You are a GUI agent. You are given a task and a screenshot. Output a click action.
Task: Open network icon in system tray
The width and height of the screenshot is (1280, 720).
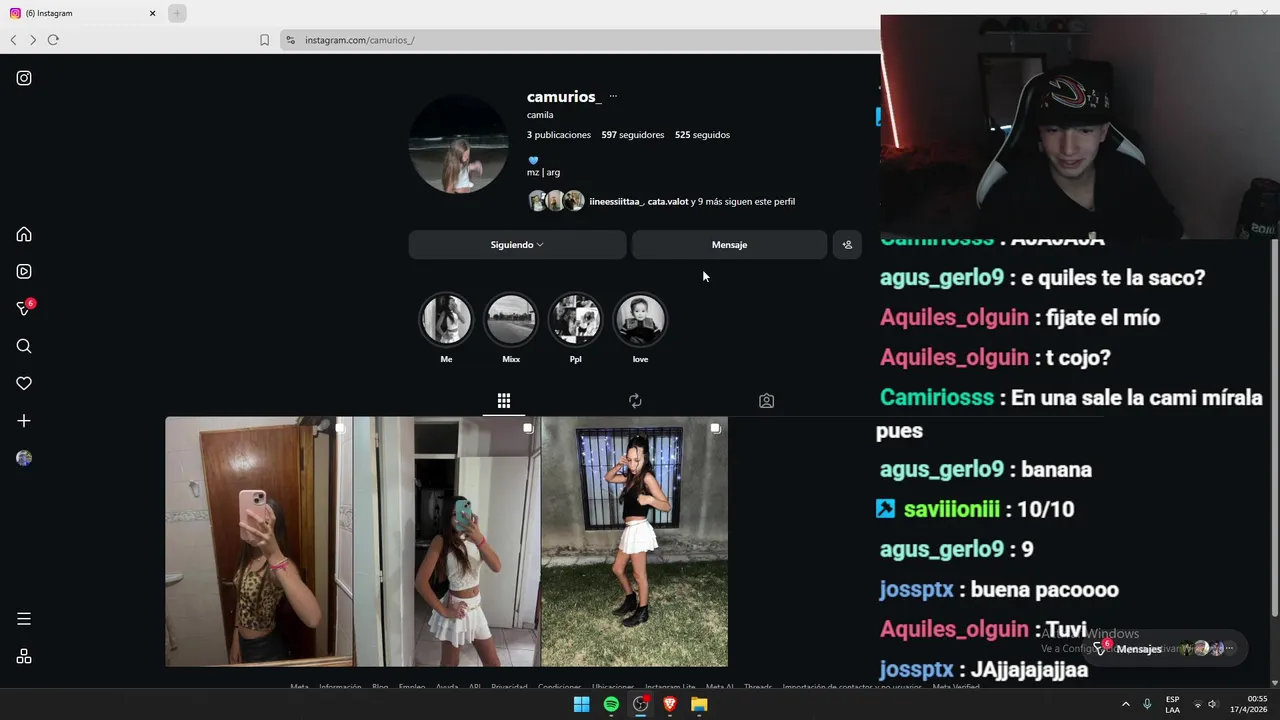click(1197, 704)
